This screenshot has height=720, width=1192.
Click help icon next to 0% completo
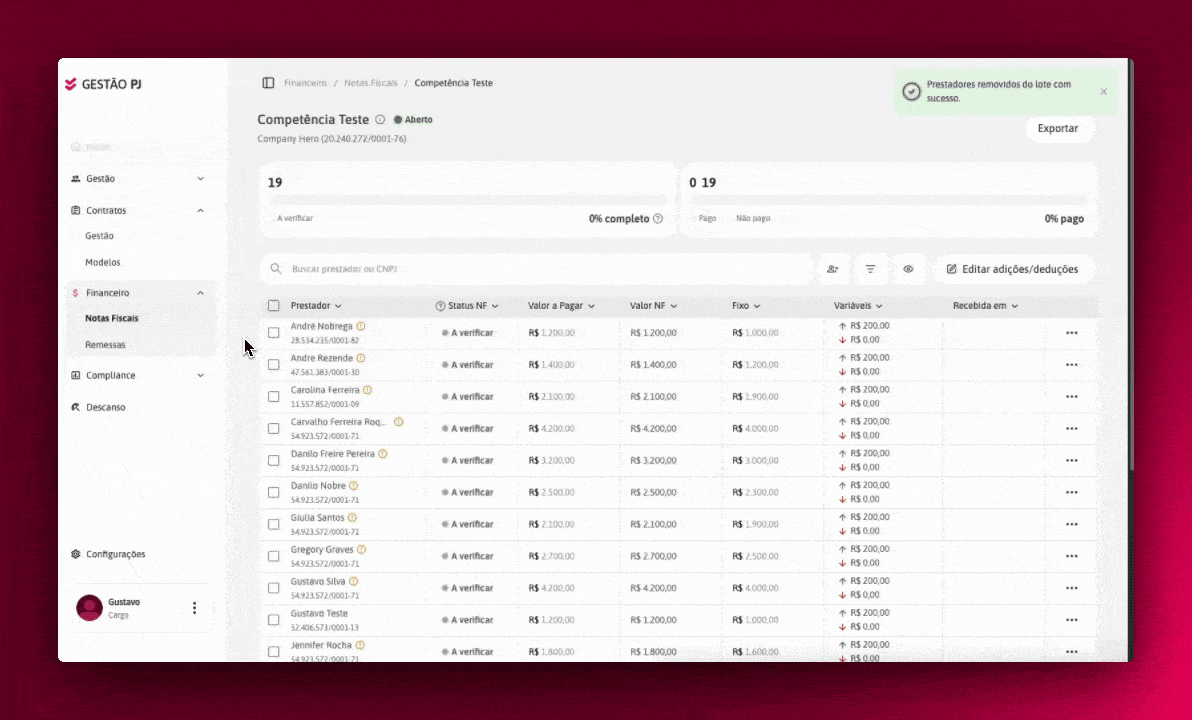point(658,218)
